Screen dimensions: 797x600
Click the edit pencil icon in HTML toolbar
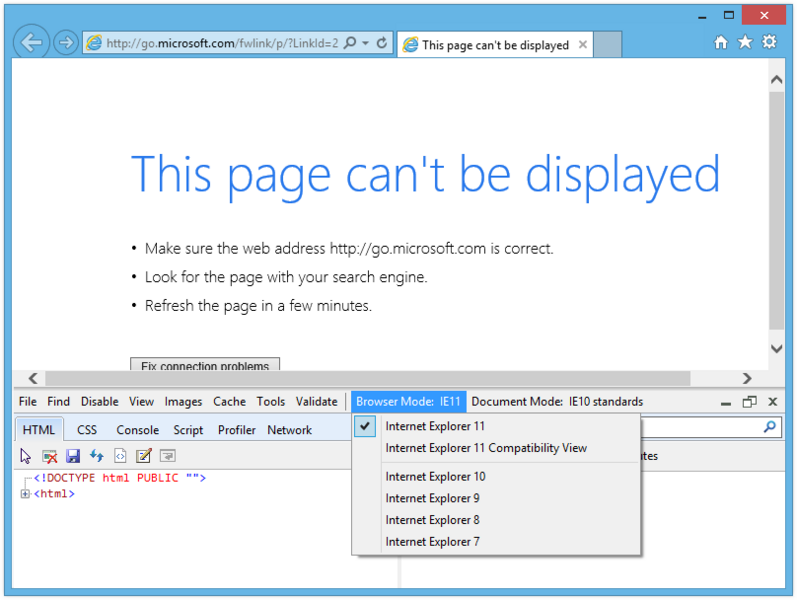tap(143, 456)
